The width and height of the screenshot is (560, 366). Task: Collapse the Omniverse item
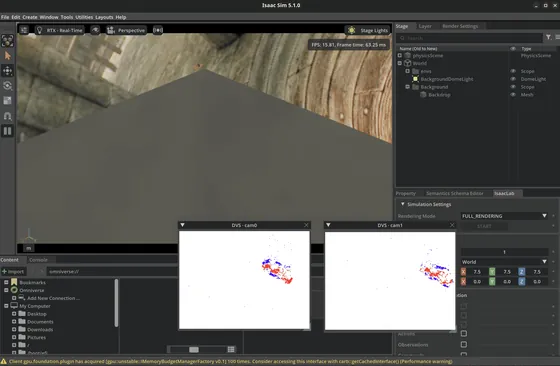point(6,290)
